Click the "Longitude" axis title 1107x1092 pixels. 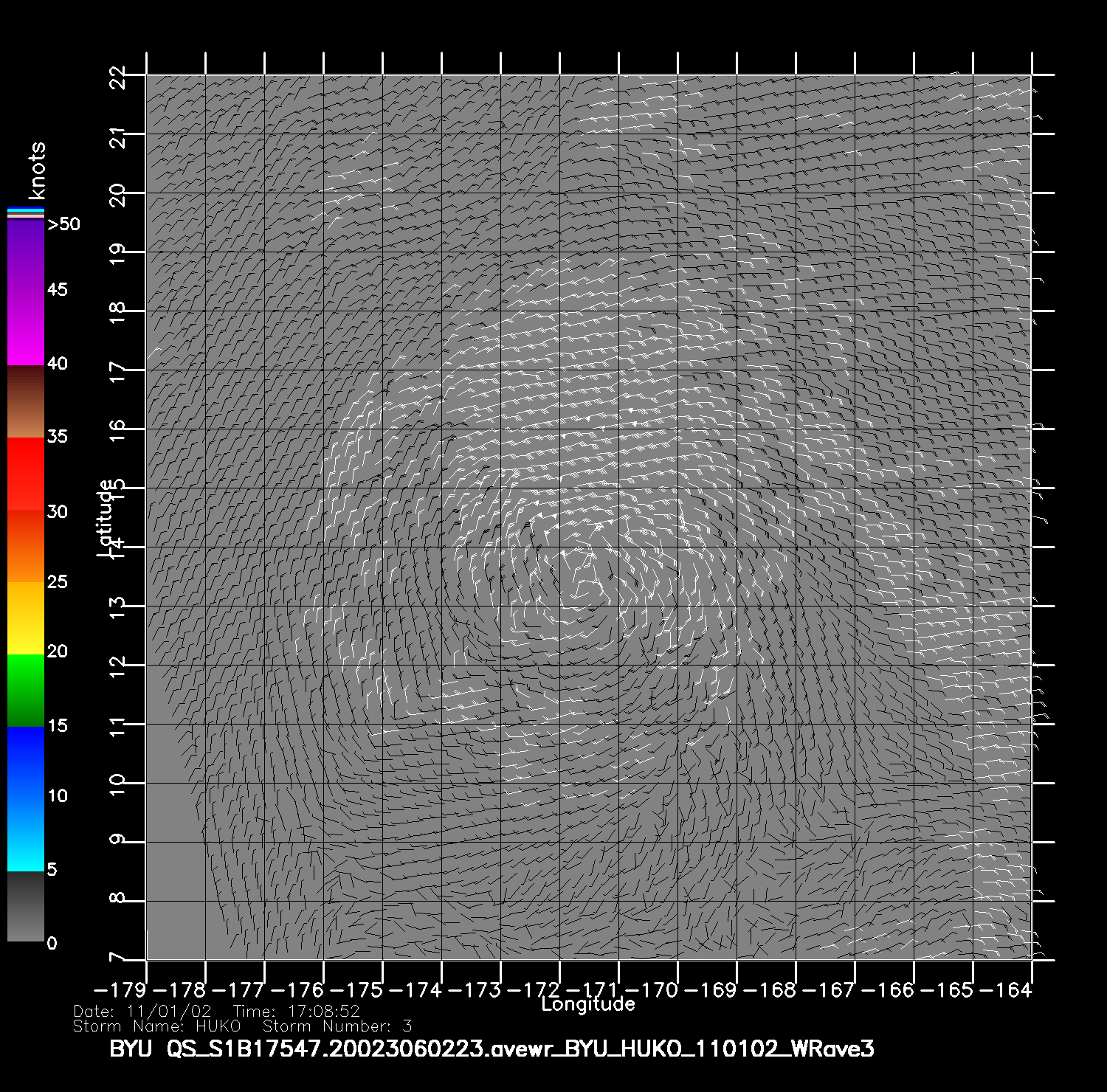[587, 1004]
